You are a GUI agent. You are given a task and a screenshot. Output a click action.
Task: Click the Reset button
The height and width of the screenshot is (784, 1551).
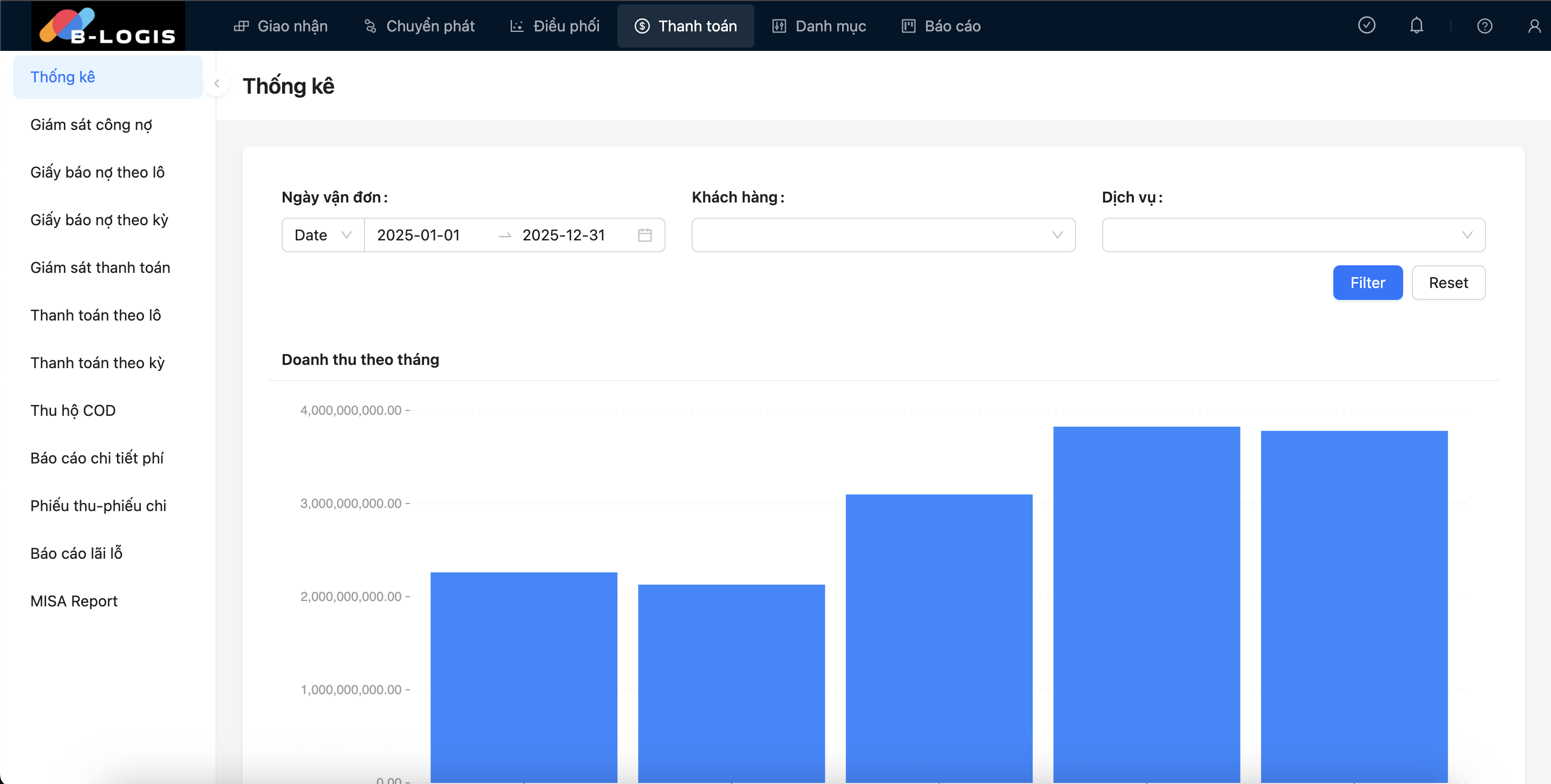1448,283
